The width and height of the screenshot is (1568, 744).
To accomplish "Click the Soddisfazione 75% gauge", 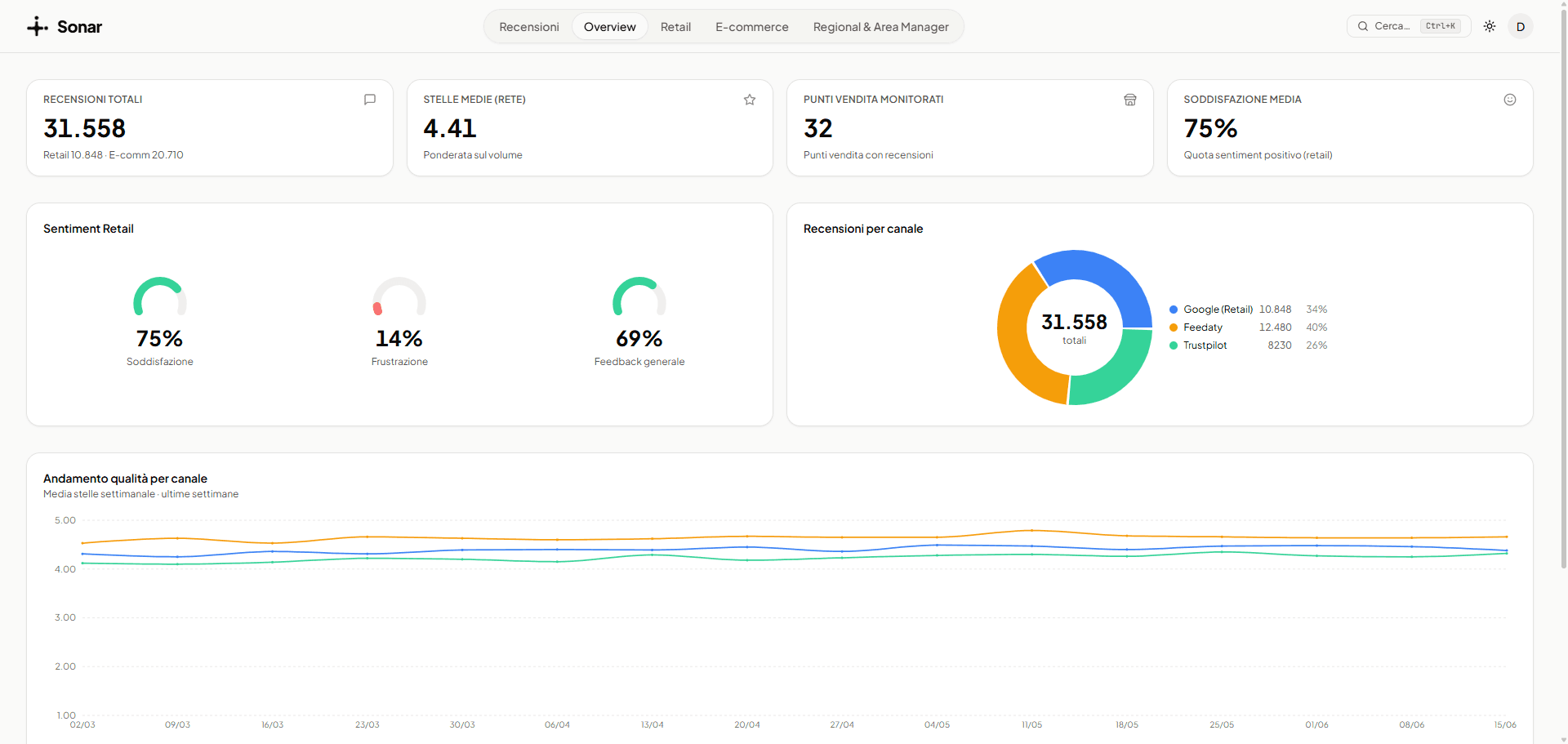I will point(160,297).
